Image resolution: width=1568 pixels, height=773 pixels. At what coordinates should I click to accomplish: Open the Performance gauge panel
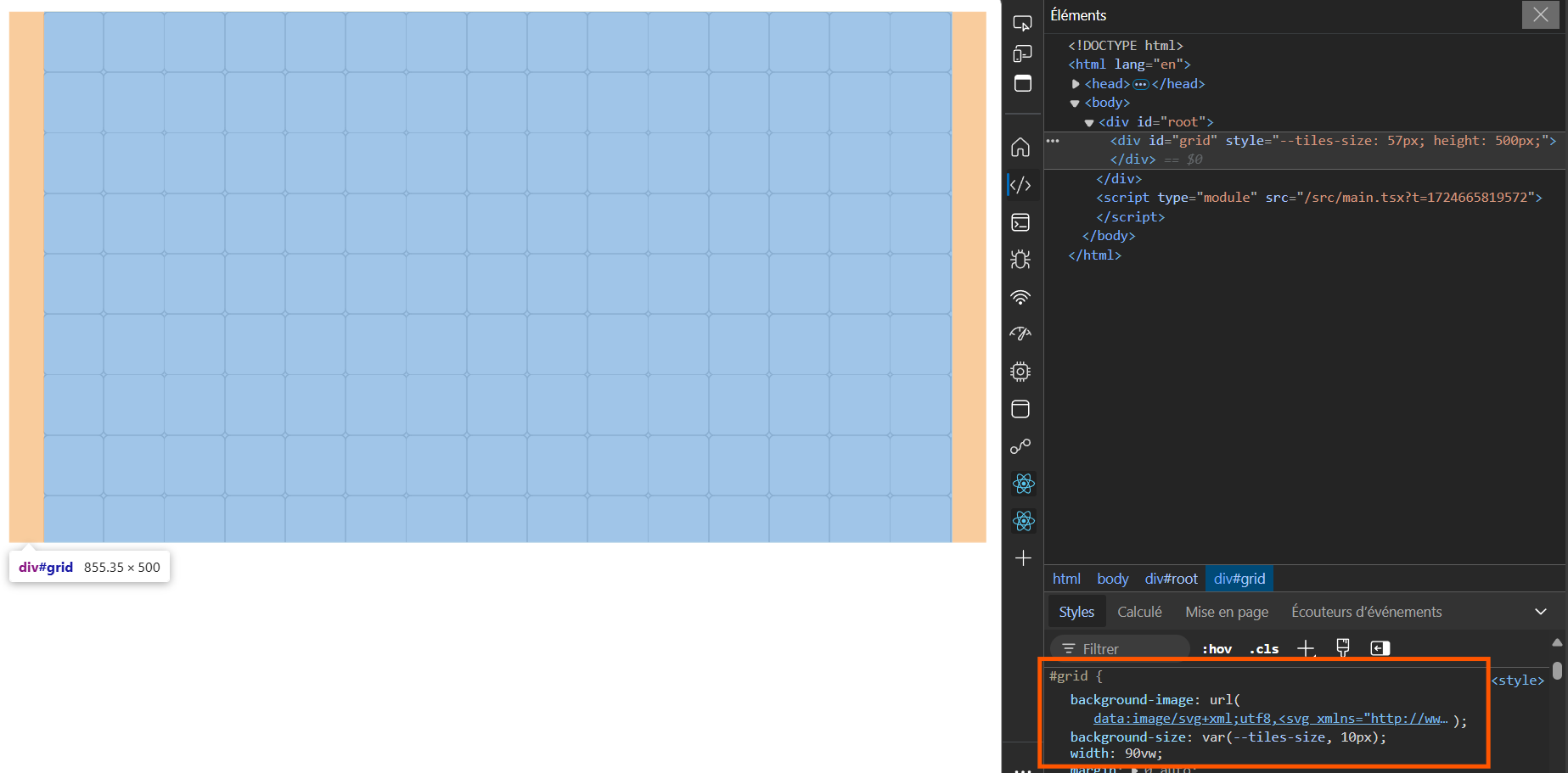point(1020,334)
